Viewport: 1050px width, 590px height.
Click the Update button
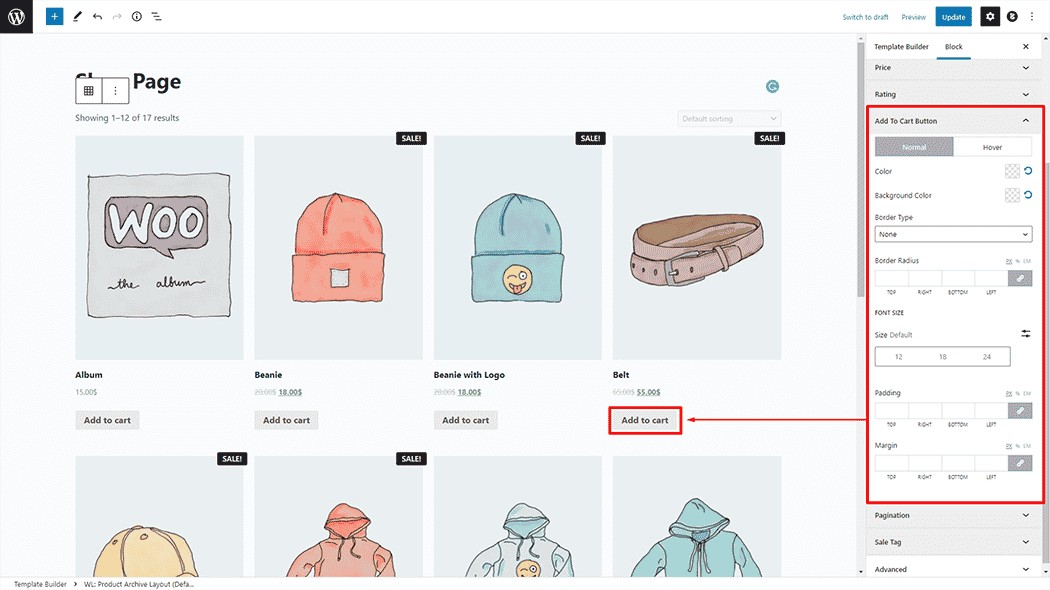(953, 17)
